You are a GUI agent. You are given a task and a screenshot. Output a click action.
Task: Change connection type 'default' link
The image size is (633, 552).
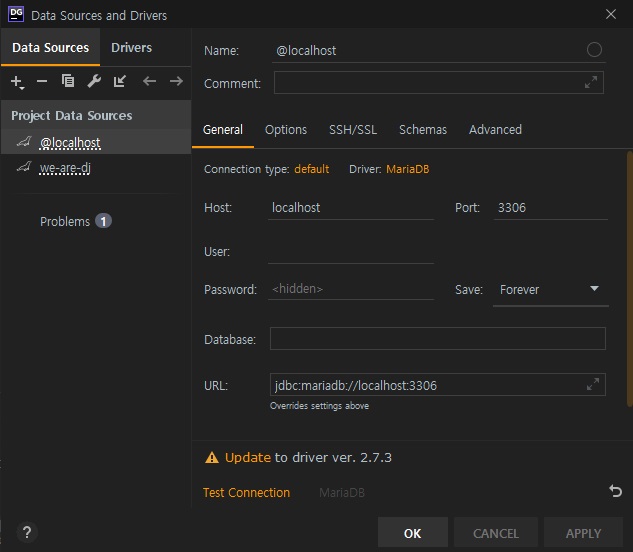(x=311, y=169)
